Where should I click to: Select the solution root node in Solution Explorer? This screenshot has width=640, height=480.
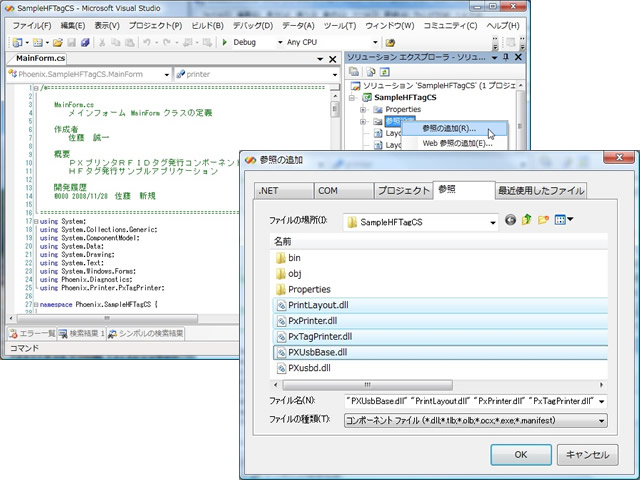click(435, 86)
